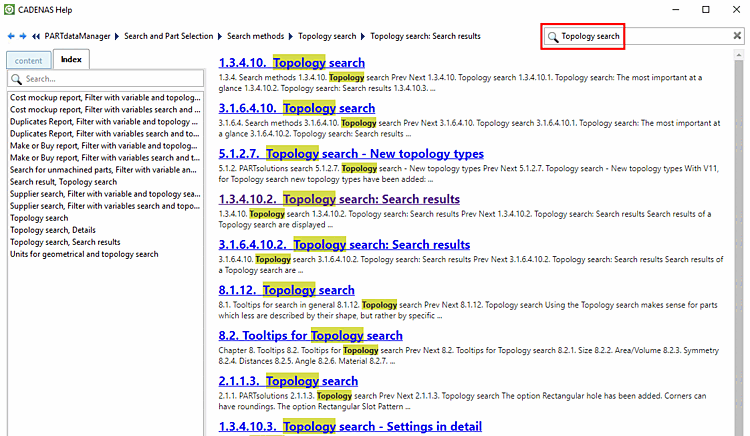Select index entry Cost mockup report, variables search and...
The width and height of the screenshot is (750, 436).
tap(105, 109)
